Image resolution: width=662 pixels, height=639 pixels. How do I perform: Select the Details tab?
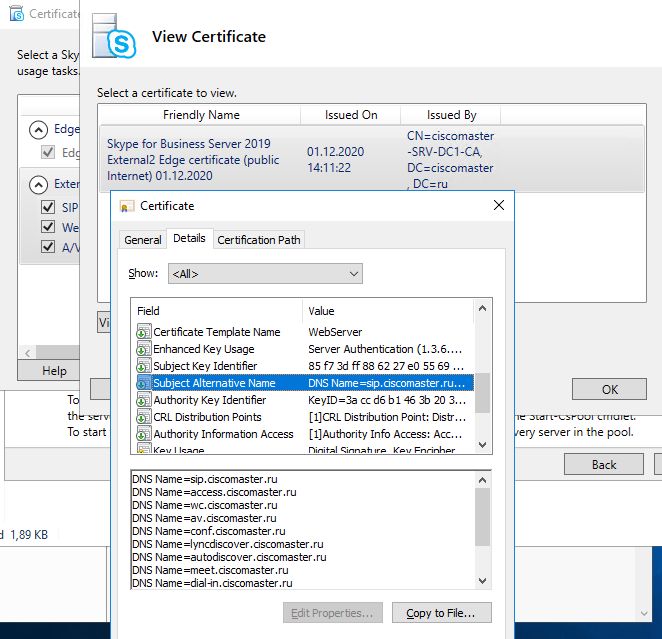click(189, 238)
